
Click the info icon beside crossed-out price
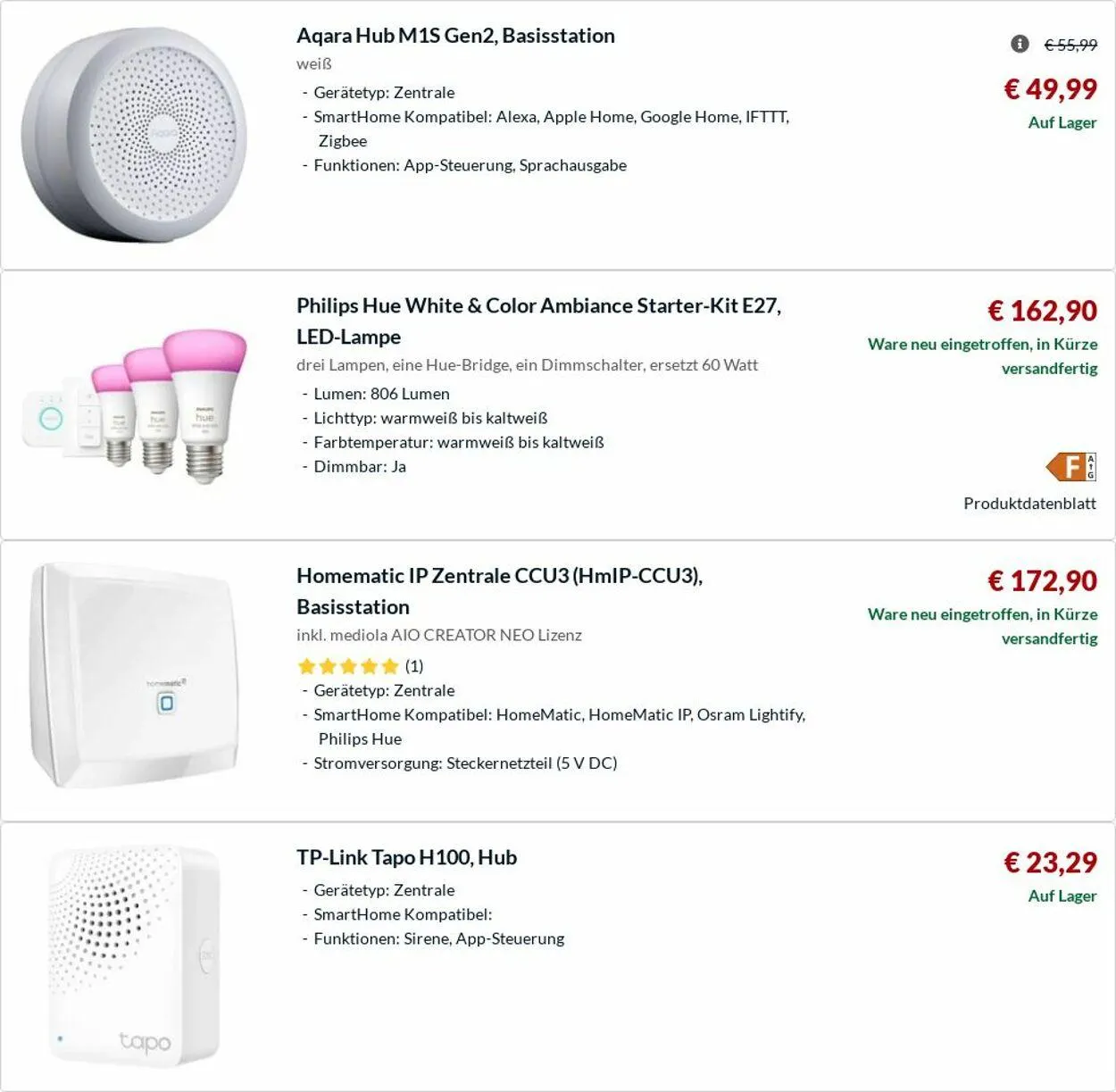pyautogui.click(x=1020, y=44)
